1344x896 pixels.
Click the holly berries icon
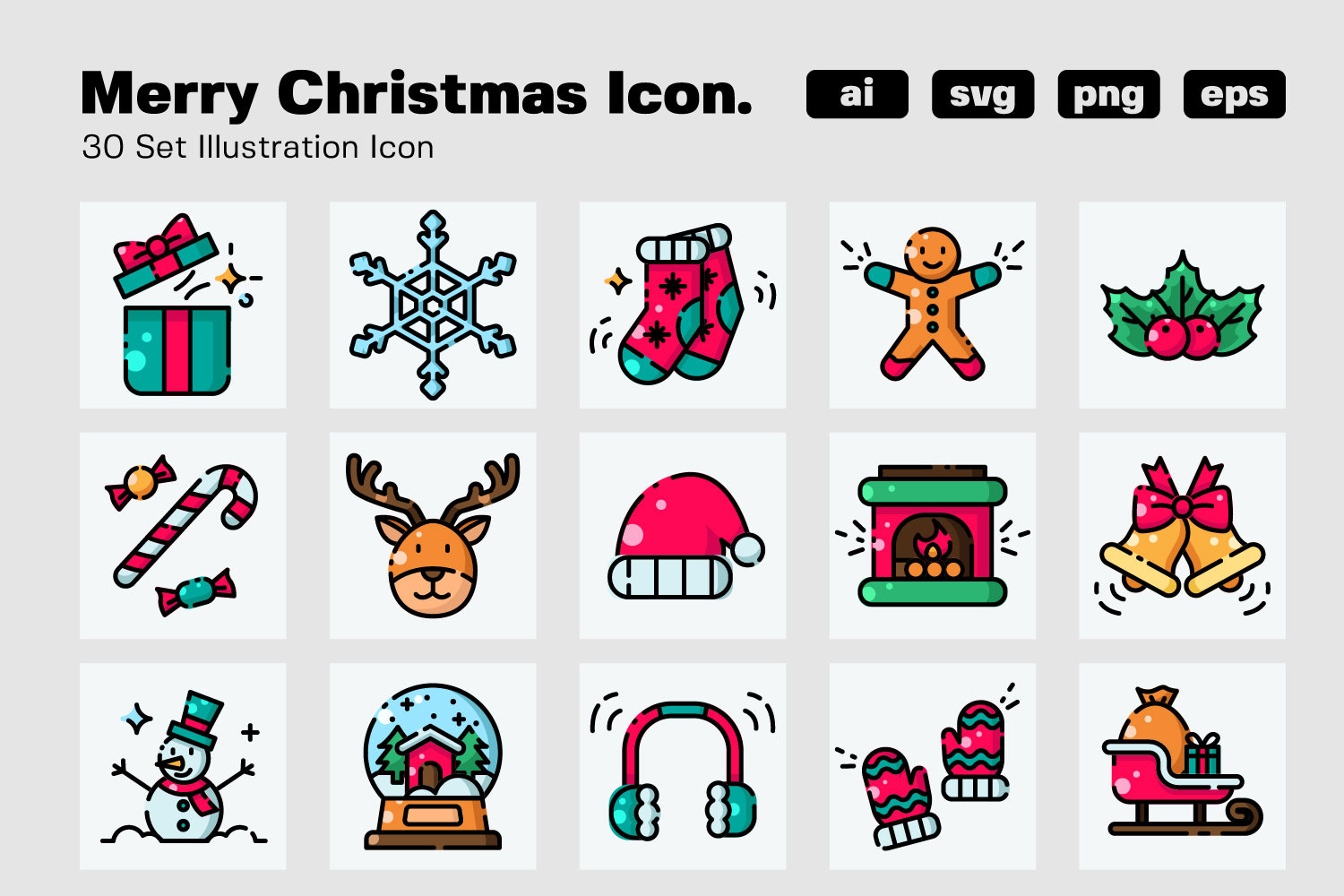pos(1183,305)
